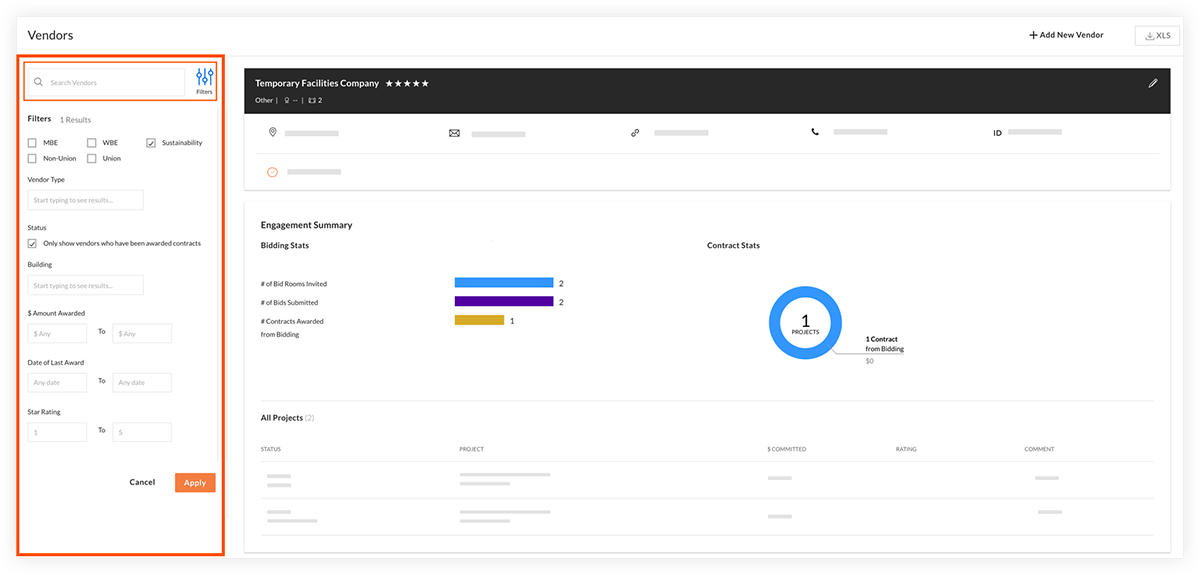Click the yellow Contracts Awarded bar
Image resolution: width=1200 pixels, height=575 pixels.
(x=479, y=320)
